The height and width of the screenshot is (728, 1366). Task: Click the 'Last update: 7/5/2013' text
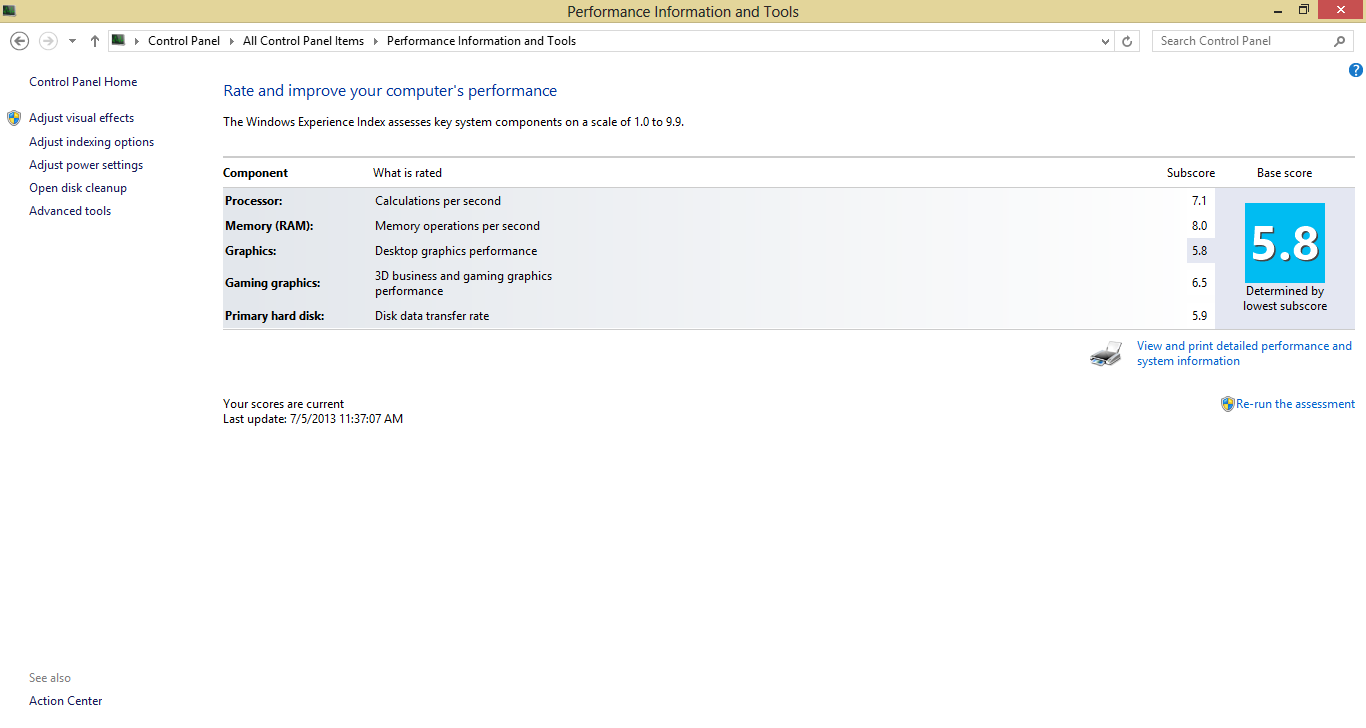pos(313,419)
